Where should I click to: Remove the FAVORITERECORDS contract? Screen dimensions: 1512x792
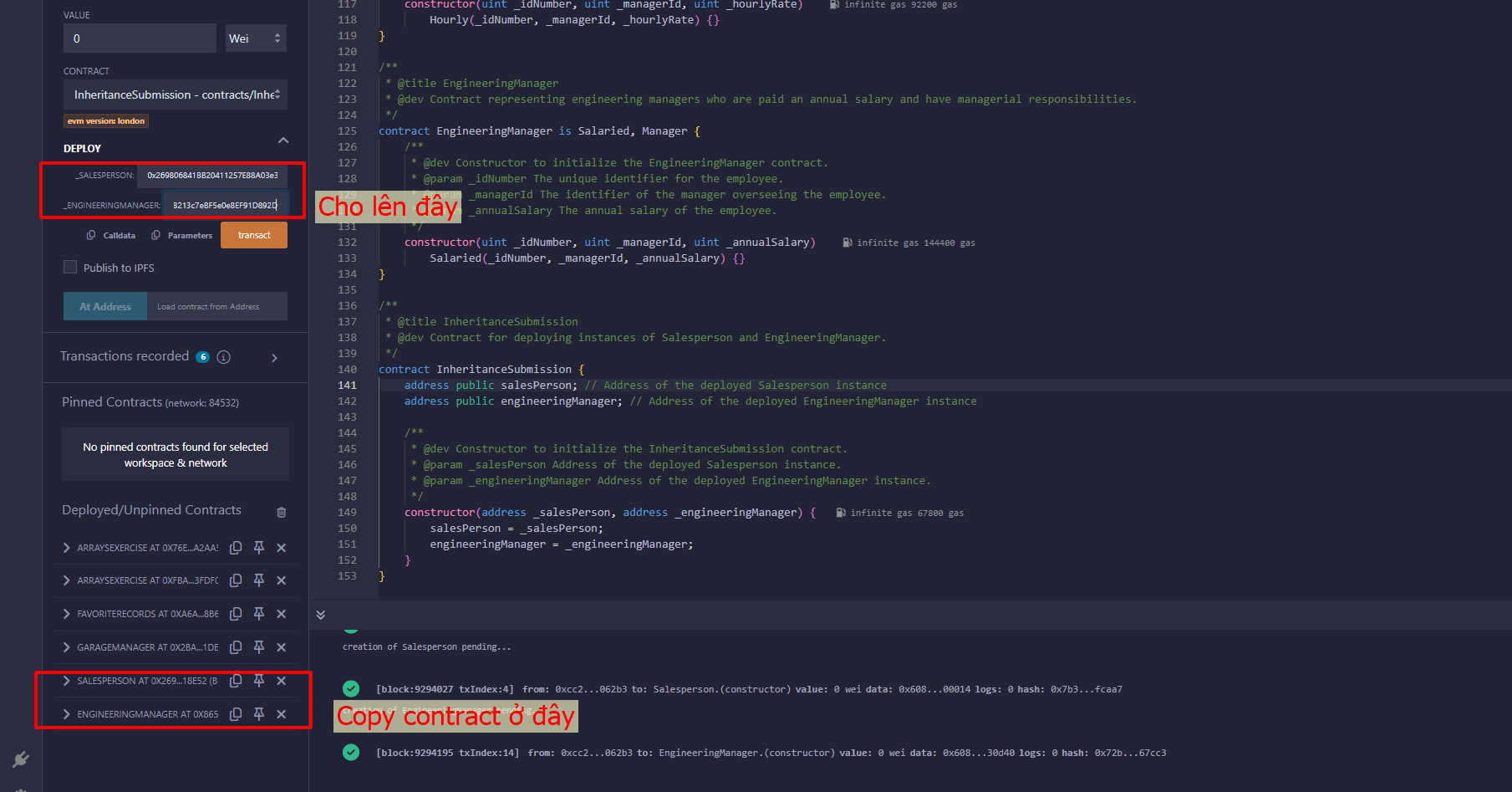(x=282, y=614)
